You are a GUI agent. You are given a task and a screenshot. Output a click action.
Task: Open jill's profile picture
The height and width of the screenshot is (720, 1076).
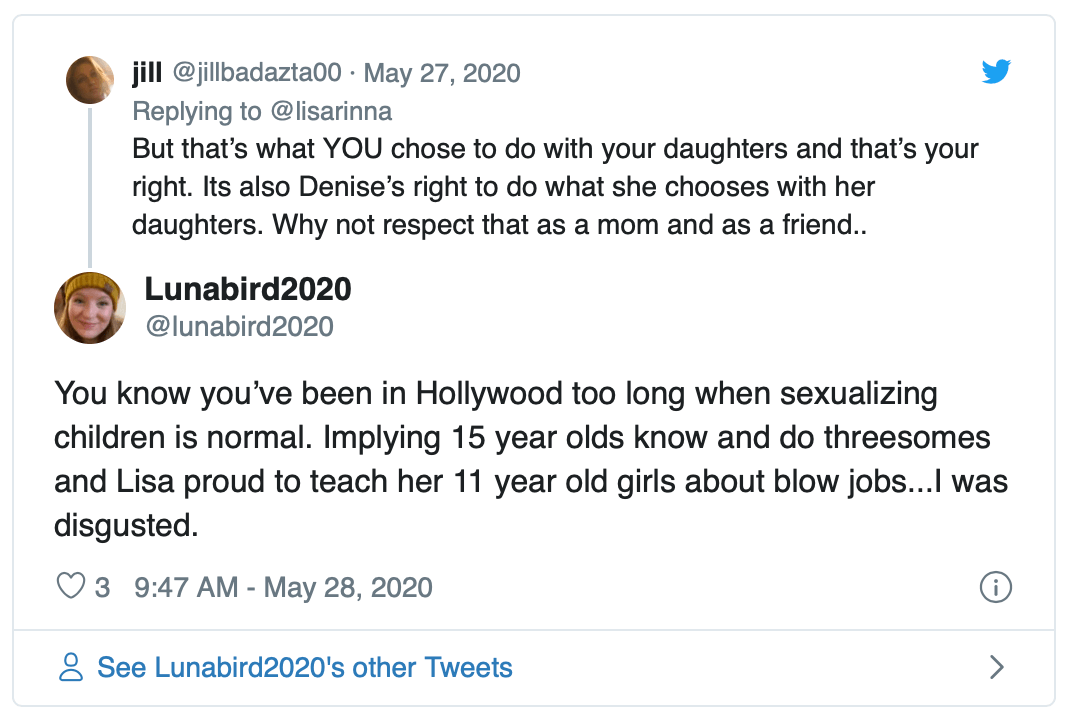point(90,80)
